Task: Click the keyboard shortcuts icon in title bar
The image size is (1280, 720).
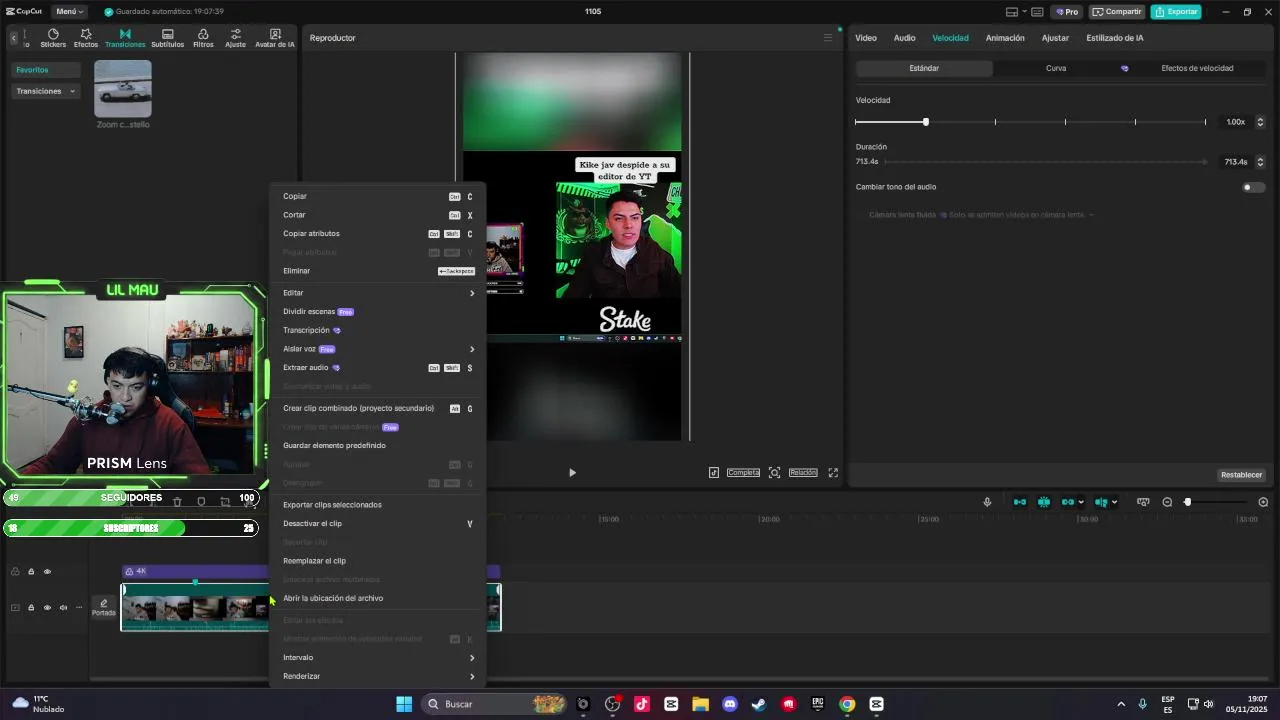Action: [1037, 12]
